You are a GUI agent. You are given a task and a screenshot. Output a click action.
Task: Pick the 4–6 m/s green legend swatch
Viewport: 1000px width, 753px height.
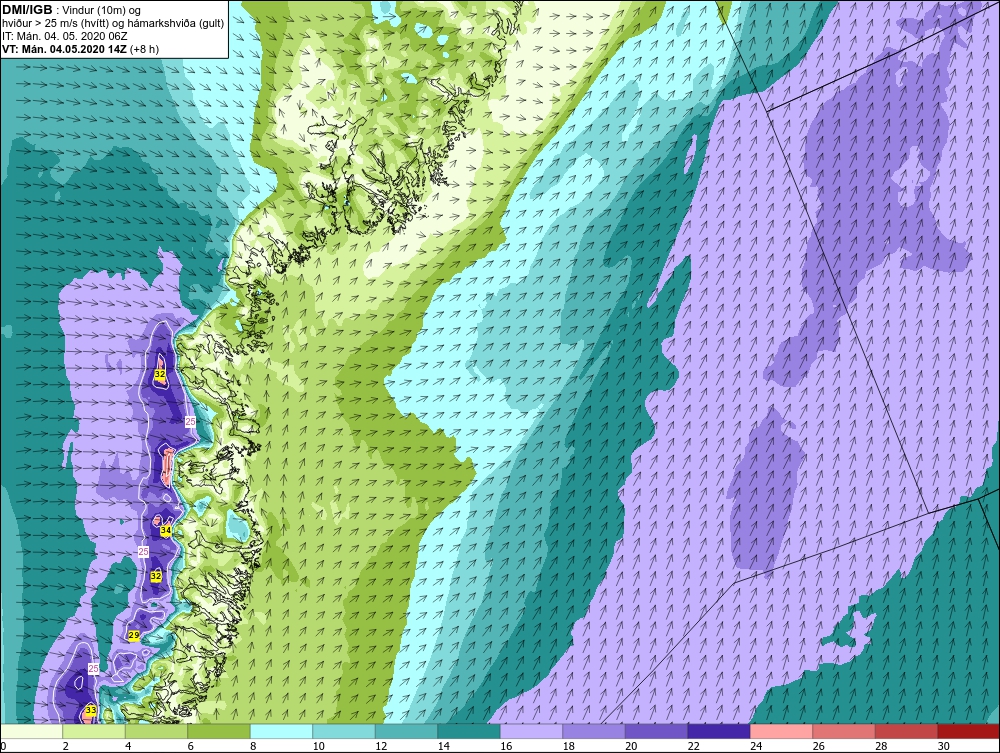pyautogui.click(x=156, y=731)
